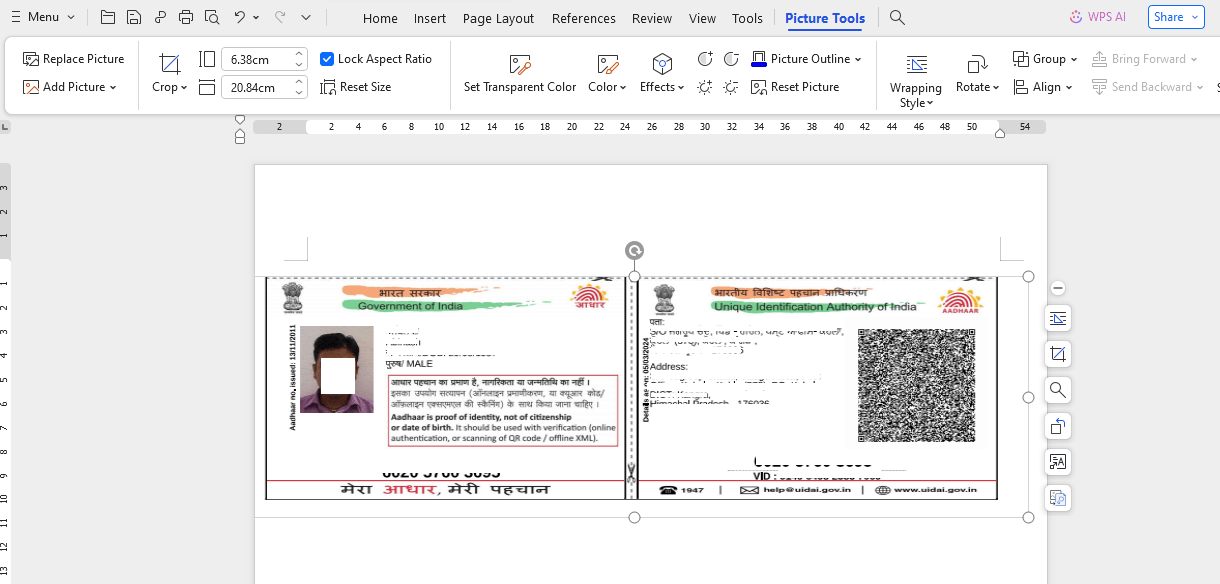Viewport: 1220px width, 584px height.
Task: Click the collapse minus icon beside picture
Action: click(1058, 288)
